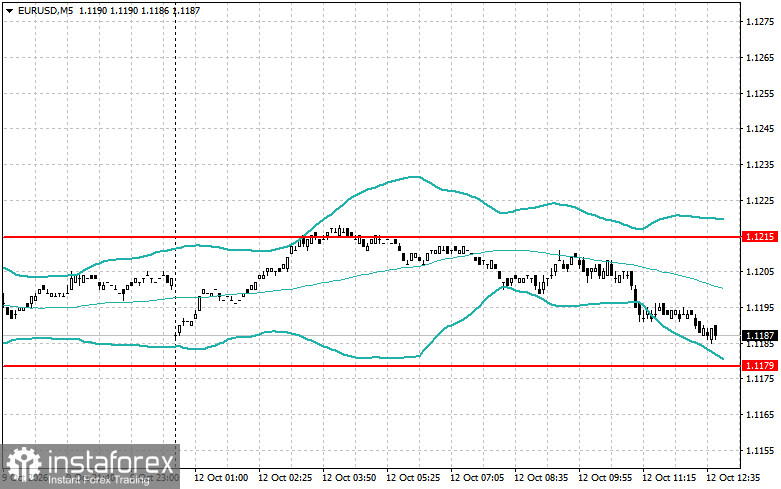Image resolution: width=781 pixels, height=489 pixels.
Task: Click the 1.1275 price axis value
Action: click(x=760, y=21)
